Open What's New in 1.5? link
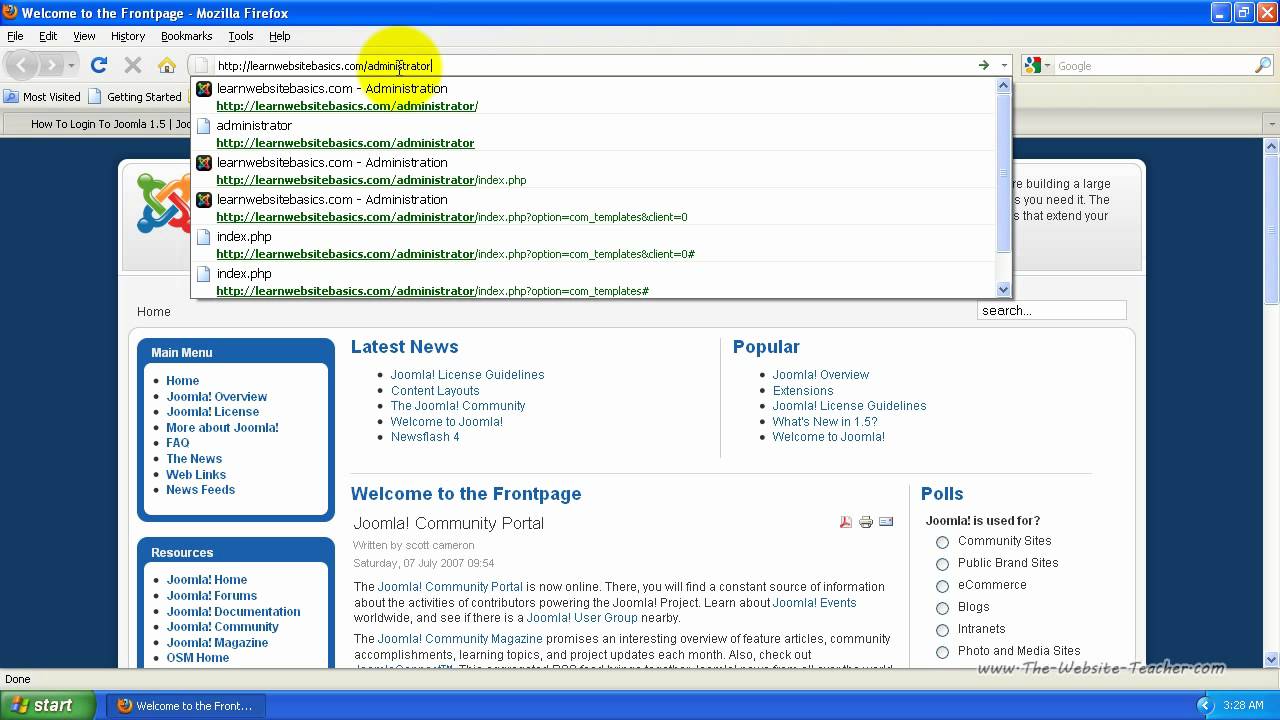This screenshot has height=720, width=1280. pyautogui.click(x=825, y=422)
